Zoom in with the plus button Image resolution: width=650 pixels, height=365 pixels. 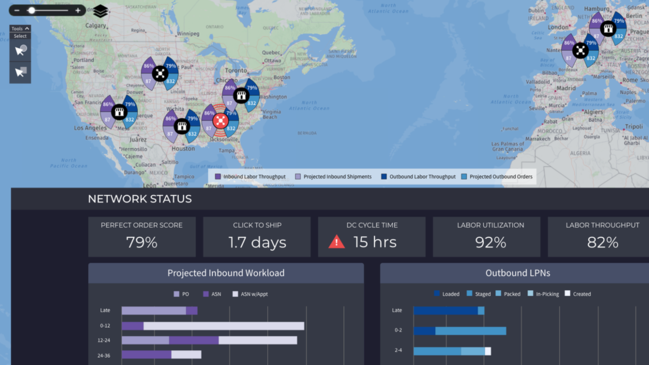tap(78, 10)
